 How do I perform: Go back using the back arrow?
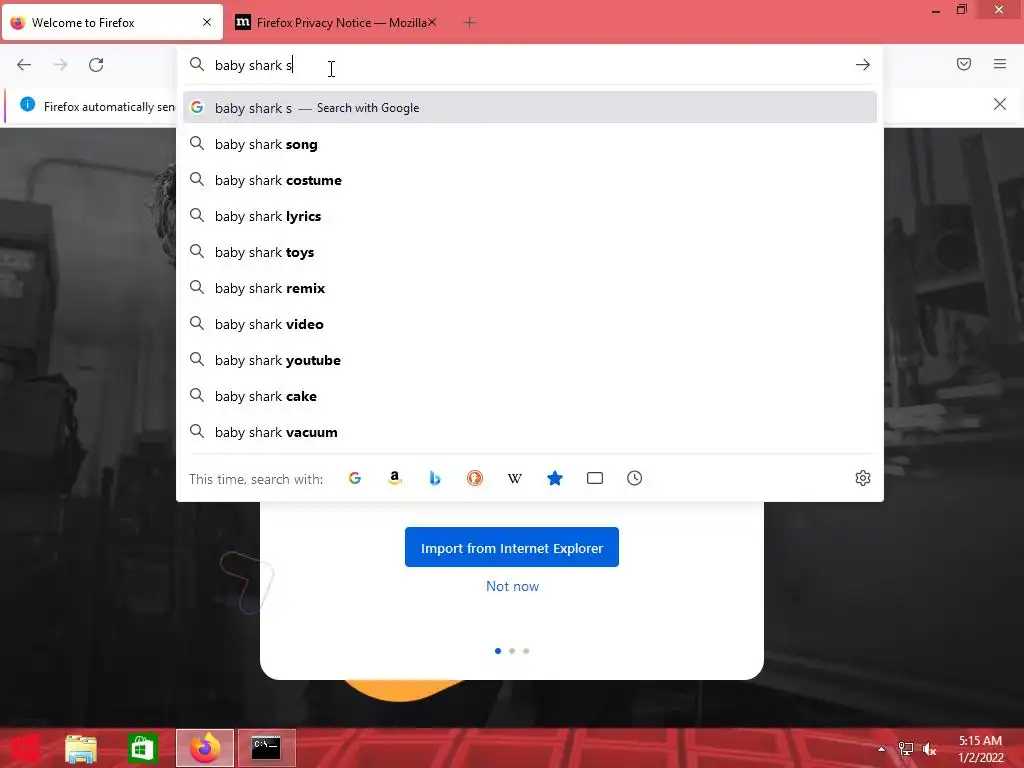[24, 65]
